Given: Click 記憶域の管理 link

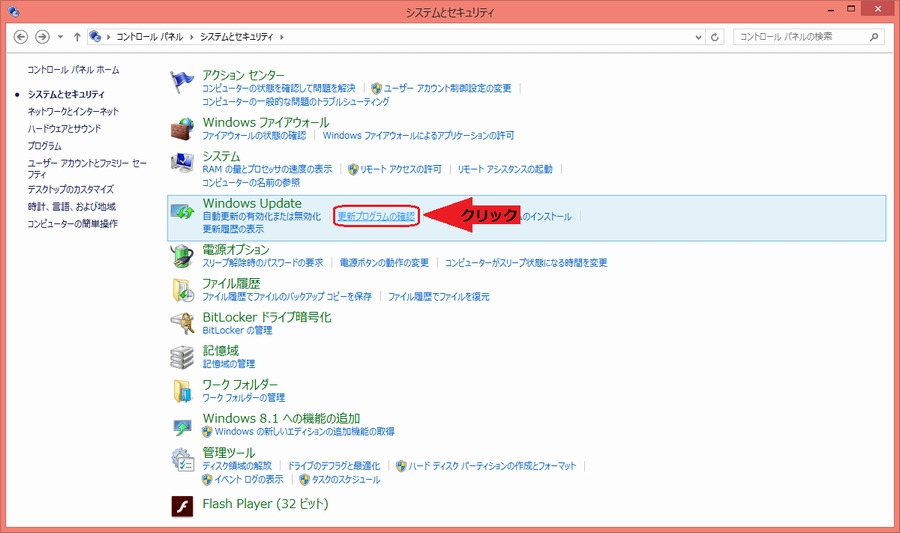Looking at the screenshot, I should coord(228,364).
